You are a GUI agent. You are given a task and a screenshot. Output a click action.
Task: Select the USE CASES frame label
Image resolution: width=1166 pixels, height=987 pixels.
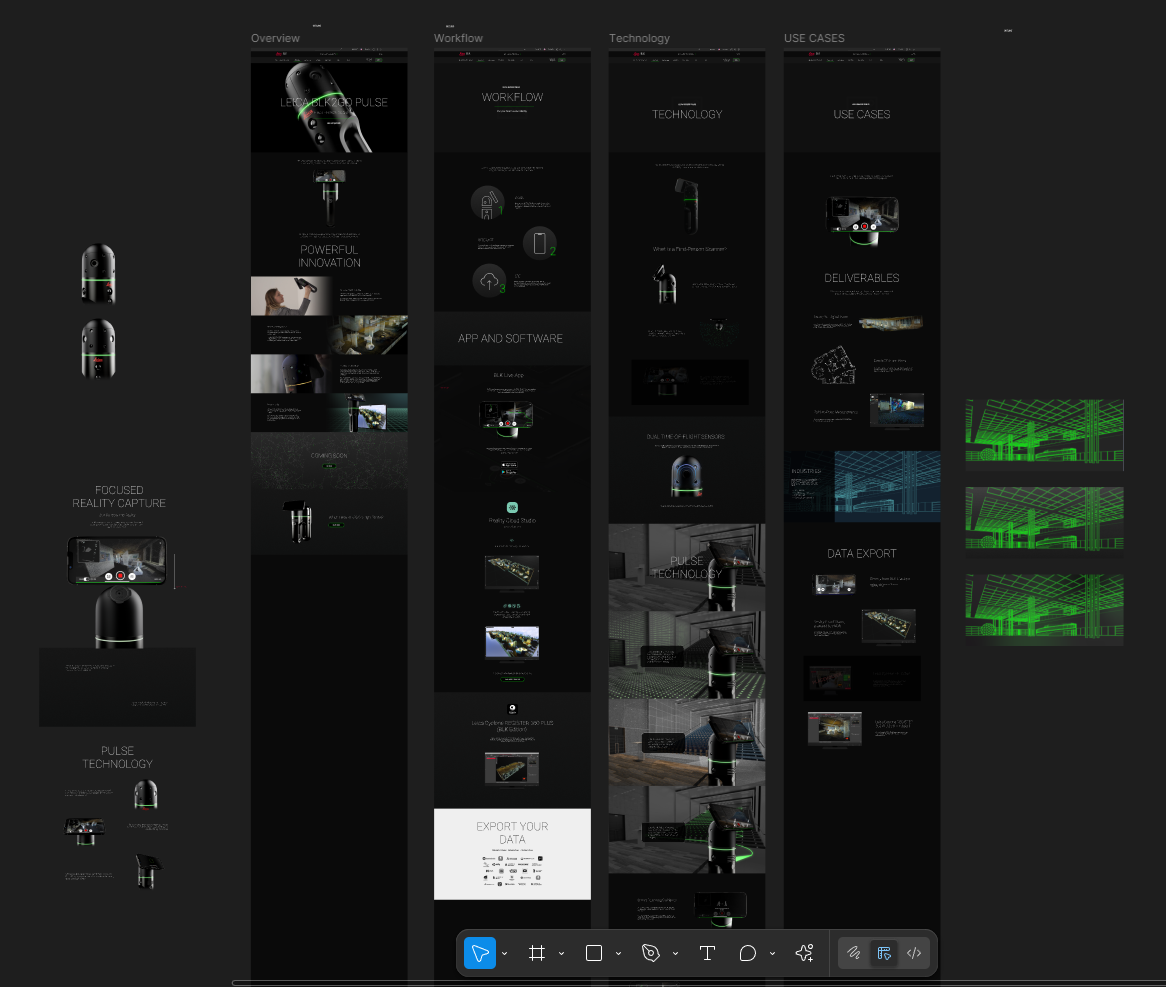[814, 38]
